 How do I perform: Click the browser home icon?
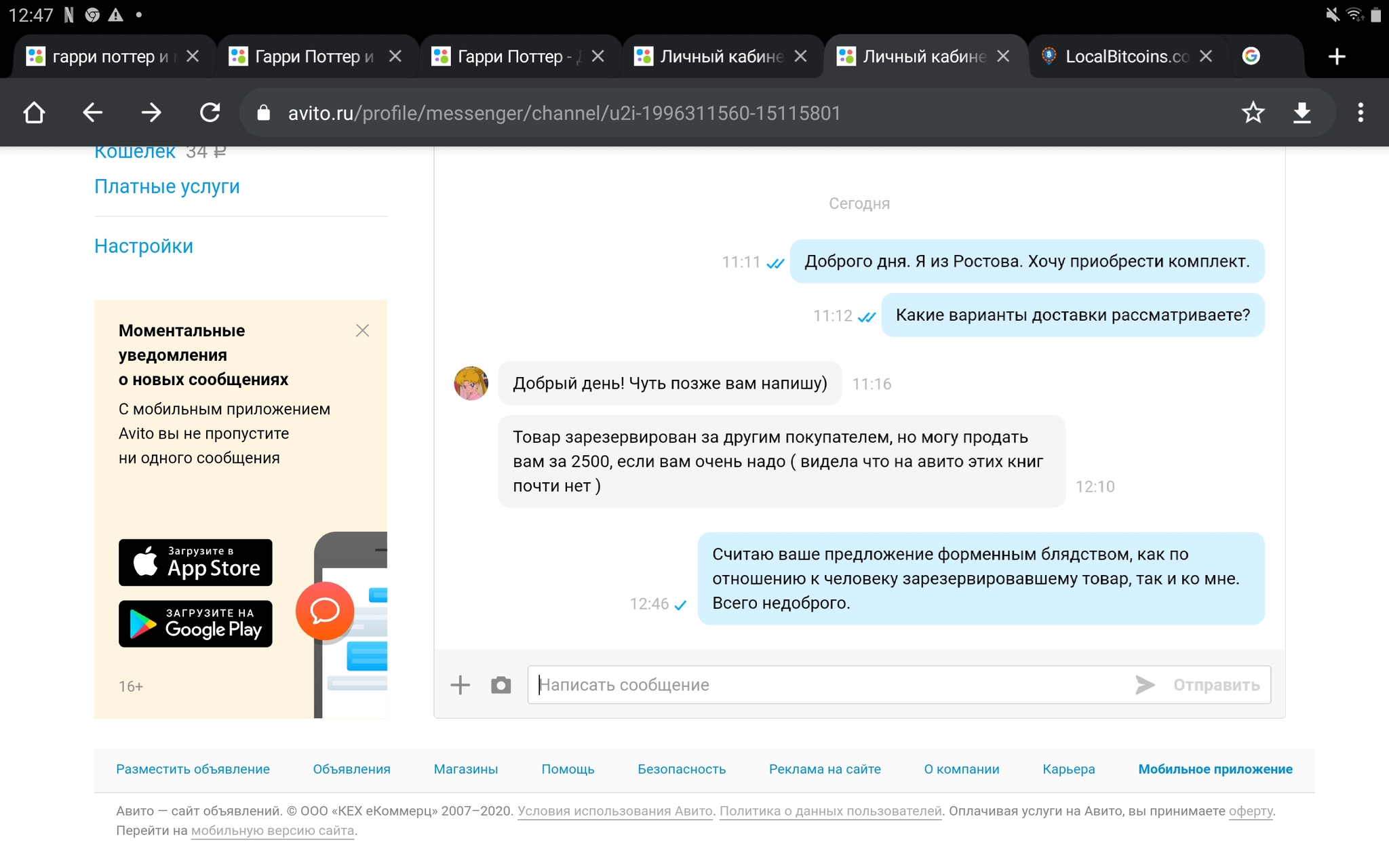coord(34,113)
